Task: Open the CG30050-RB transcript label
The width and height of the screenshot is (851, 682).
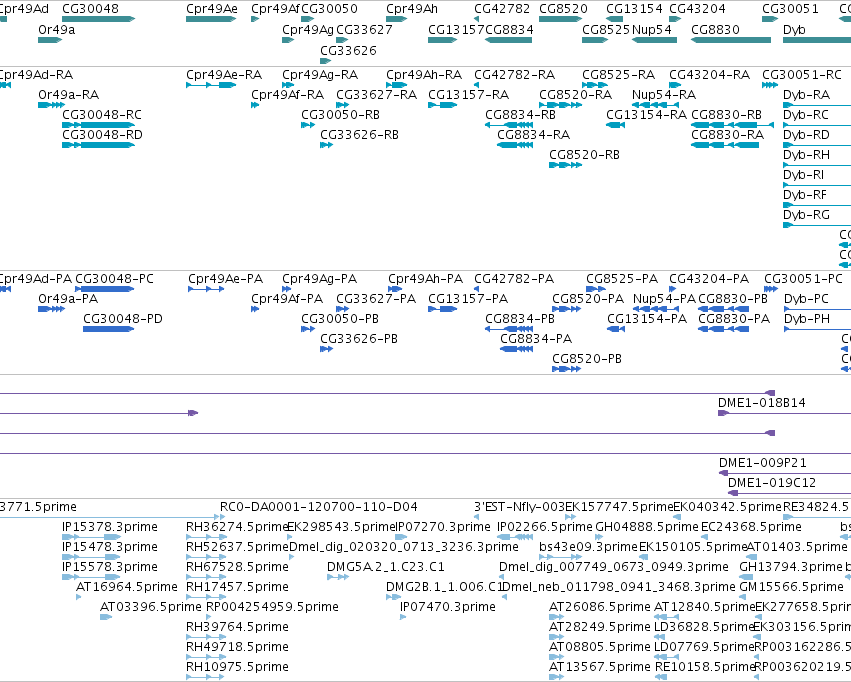Action: [340, 114]
